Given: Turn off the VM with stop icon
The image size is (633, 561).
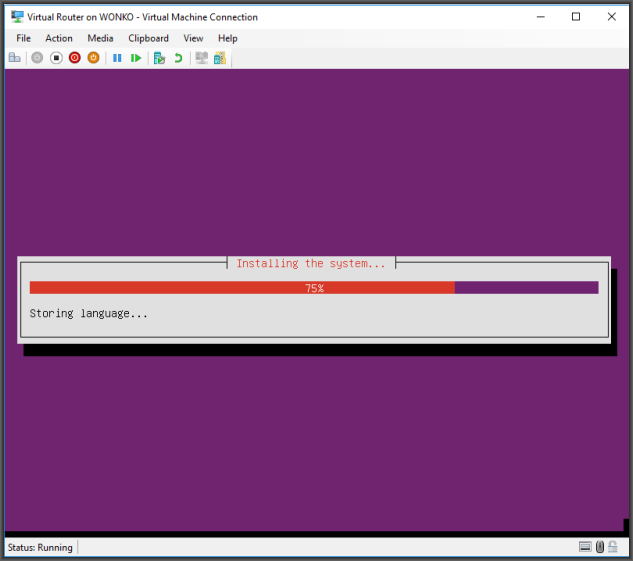Looking at the screenshot, I should tap(56, 58).
